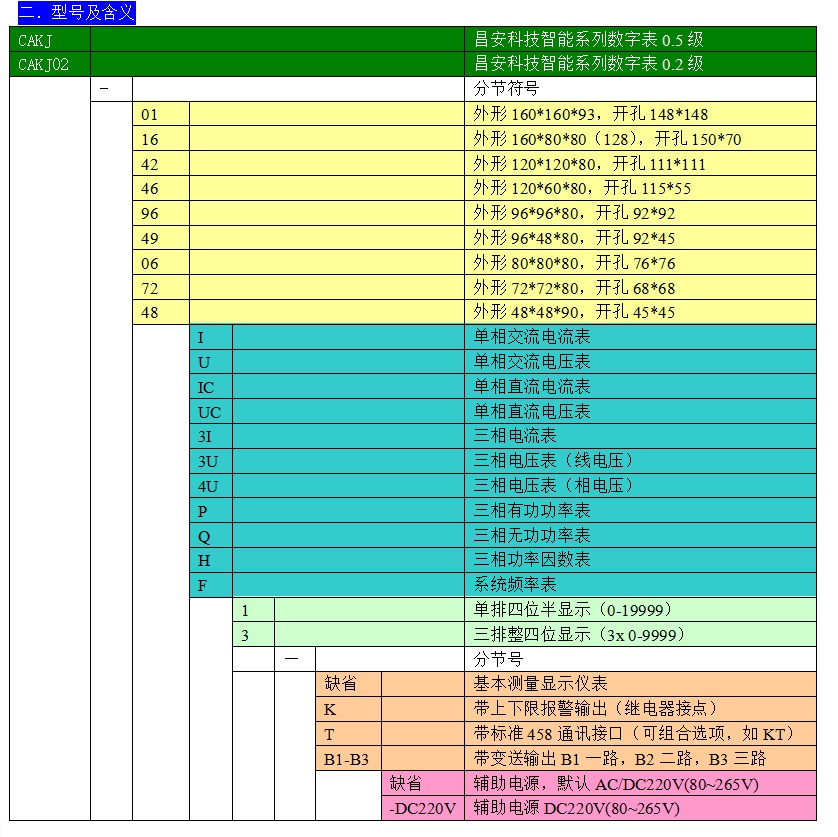Click the 0.5 级 series description text
The image size is (838, 837).
coord(588,40)
